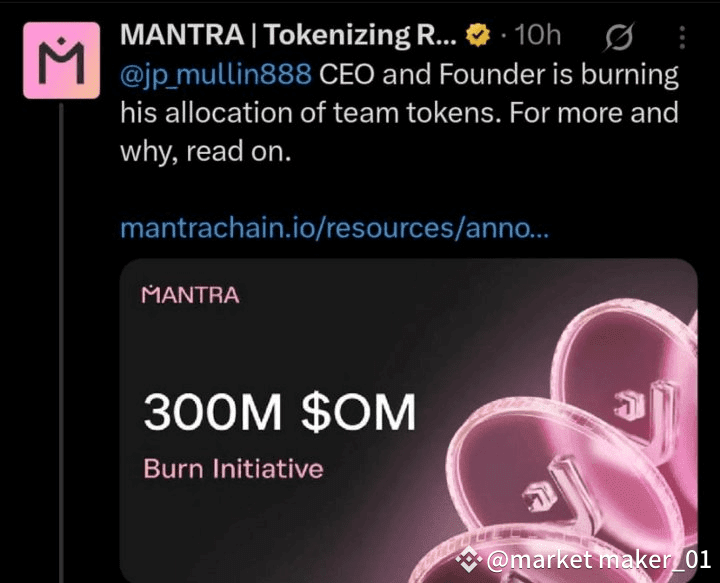Follow the mantrachain.io/resources link
The image size is (720, 583).
tap(333, 228)
